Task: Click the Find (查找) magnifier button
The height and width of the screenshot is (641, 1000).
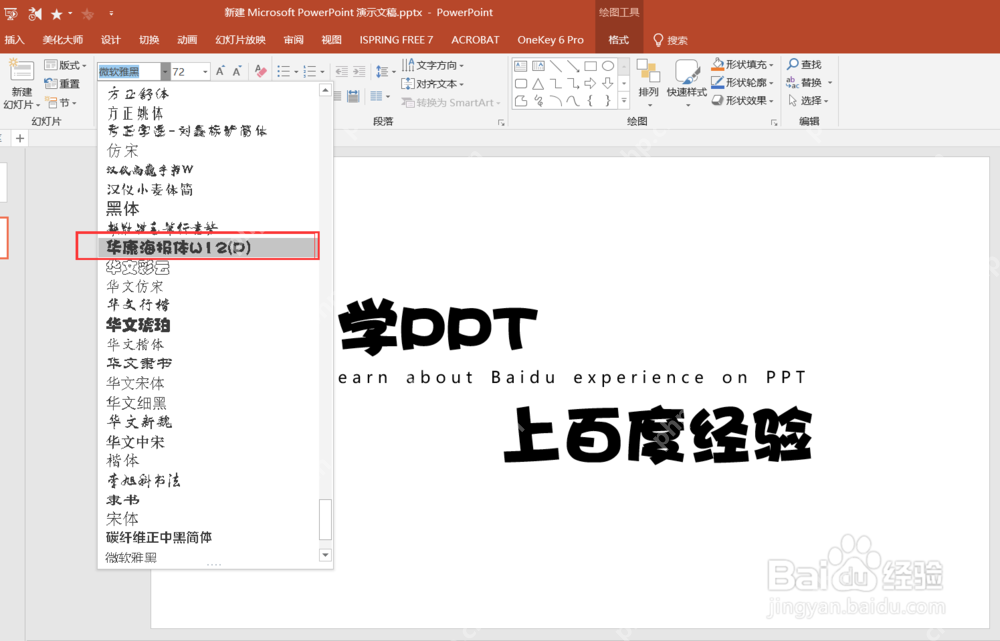Action: 804,64
